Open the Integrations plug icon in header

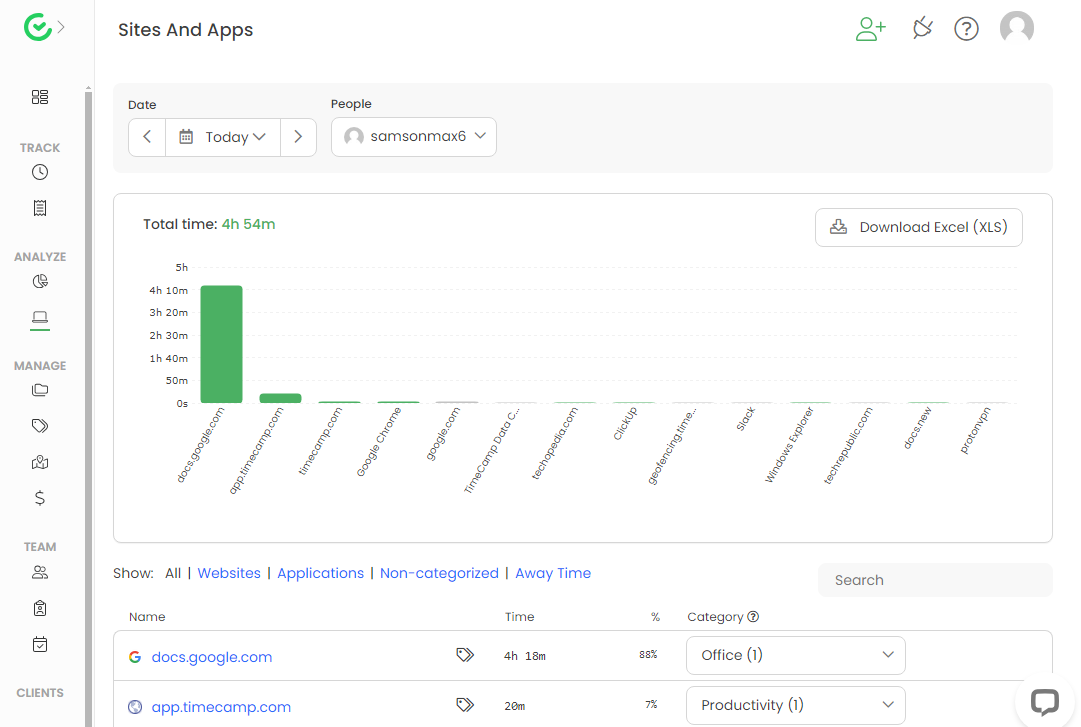922,28
